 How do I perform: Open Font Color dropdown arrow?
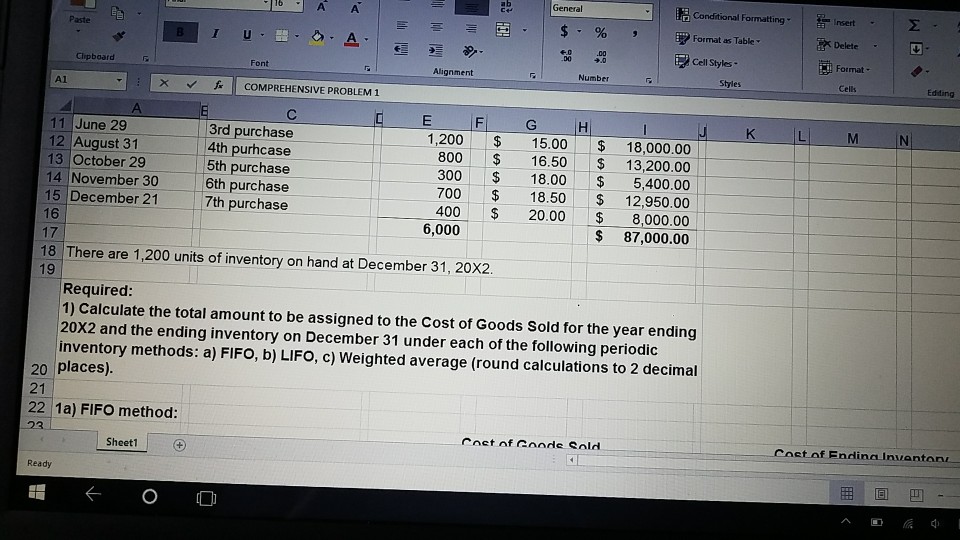(x=366, y=40)
